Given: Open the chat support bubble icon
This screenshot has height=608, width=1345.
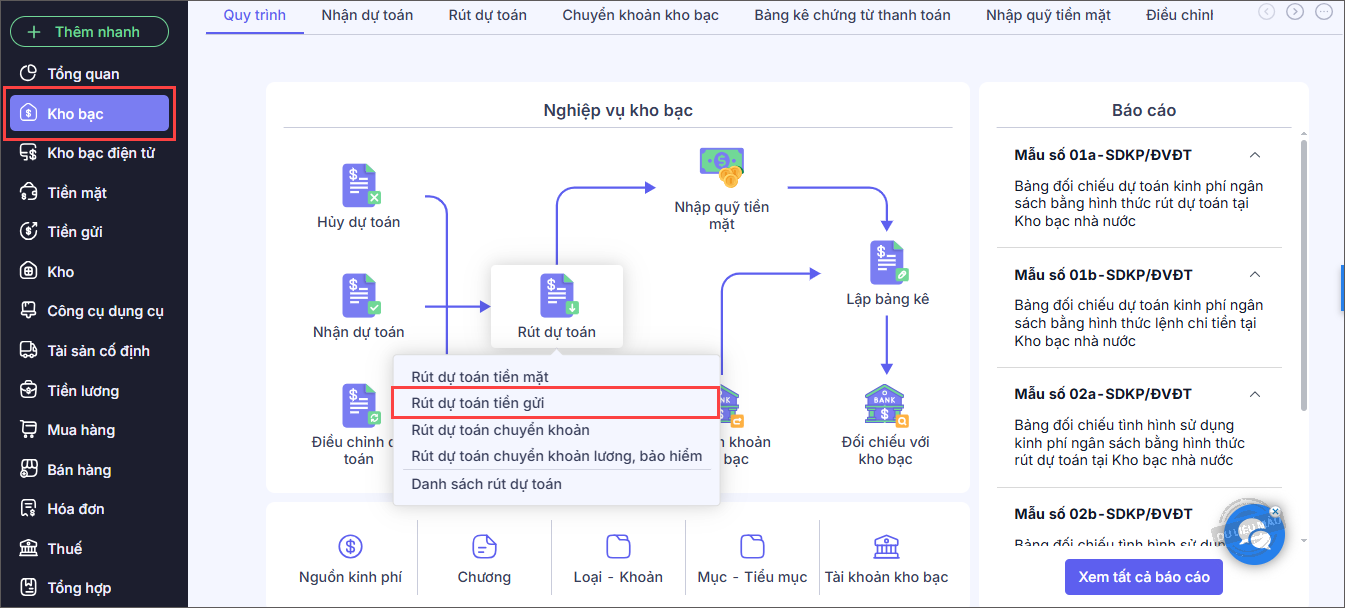Looking at the screenshot, I should click(1253, 535).
